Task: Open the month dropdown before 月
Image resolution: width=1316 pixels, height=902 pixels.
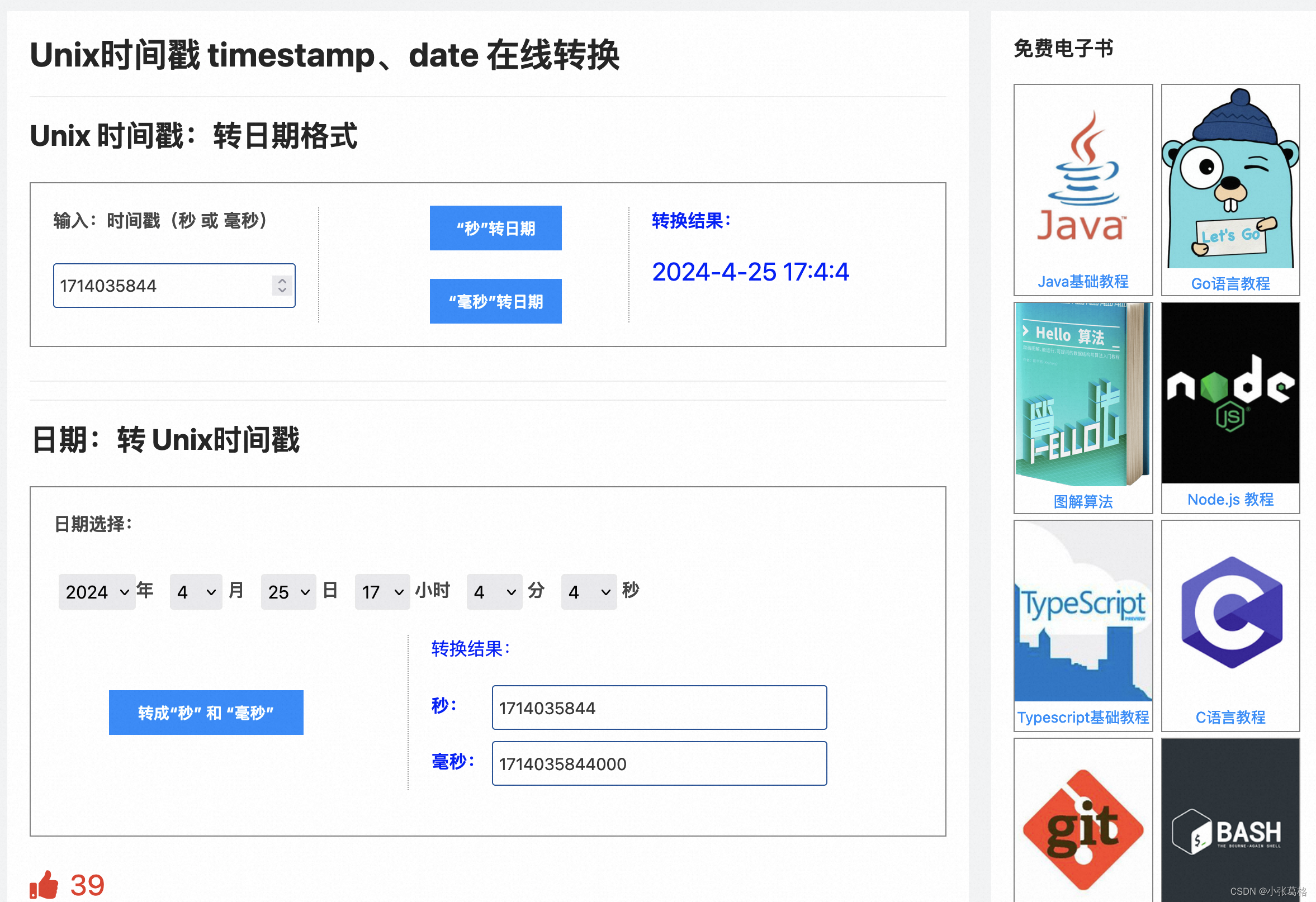Action: click(196, 592)
